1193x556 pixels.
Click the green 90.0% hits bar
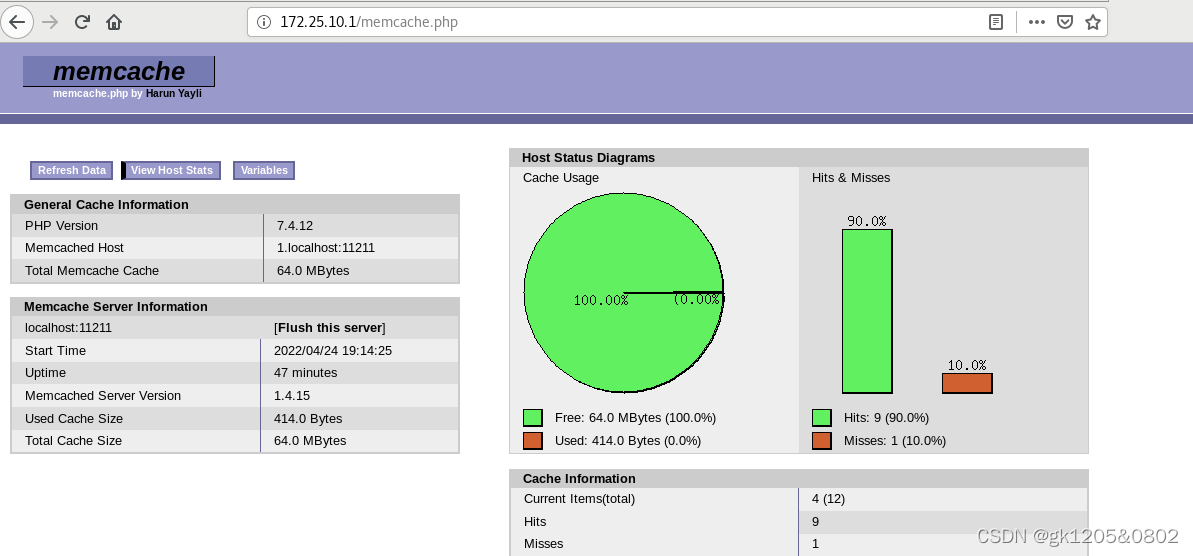point(867,311)
